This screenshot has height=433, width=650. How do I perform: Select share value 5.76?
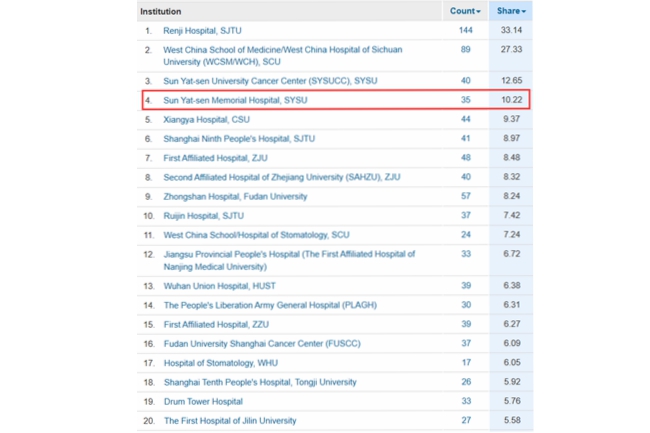click(x=512, y=401)
